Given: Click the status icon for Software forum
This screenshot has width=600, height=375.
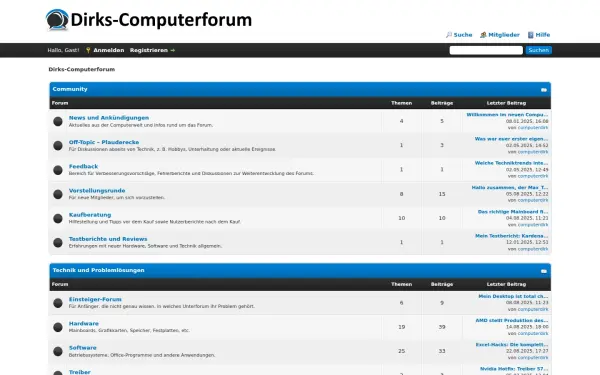Looking at the screenshot, I should (x=58, y=351).
